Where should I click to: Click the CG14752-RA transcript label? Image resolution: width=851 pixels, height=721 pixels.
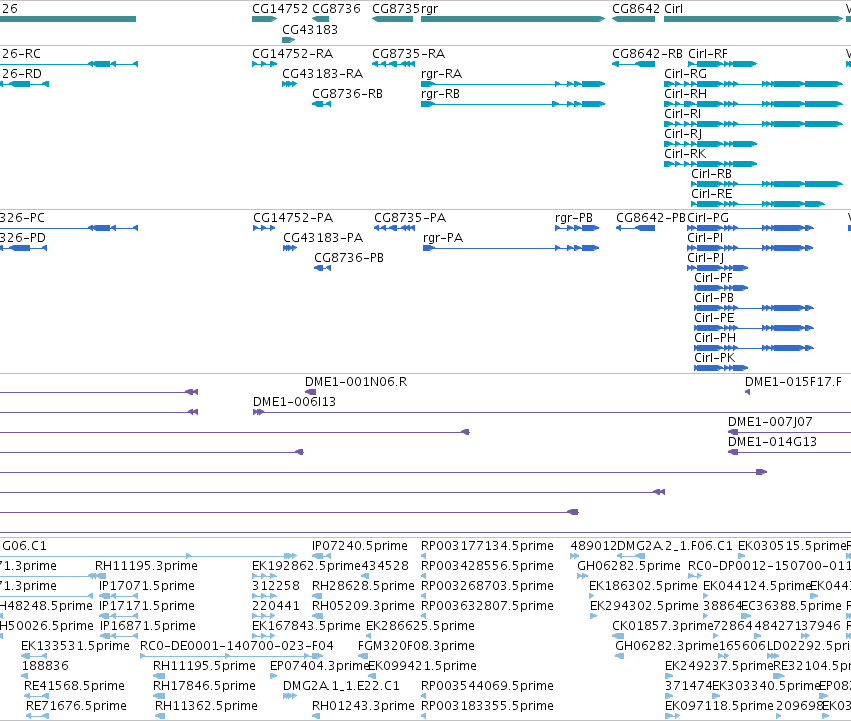pos(293,54)
